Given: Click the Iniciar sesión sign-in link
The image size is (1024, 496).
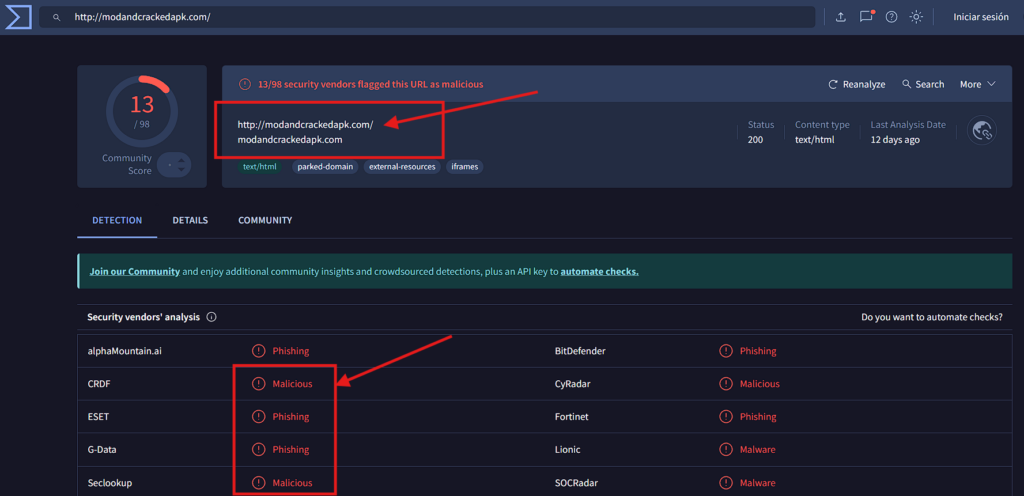Looking at the screenshot, I should [980, 17].
